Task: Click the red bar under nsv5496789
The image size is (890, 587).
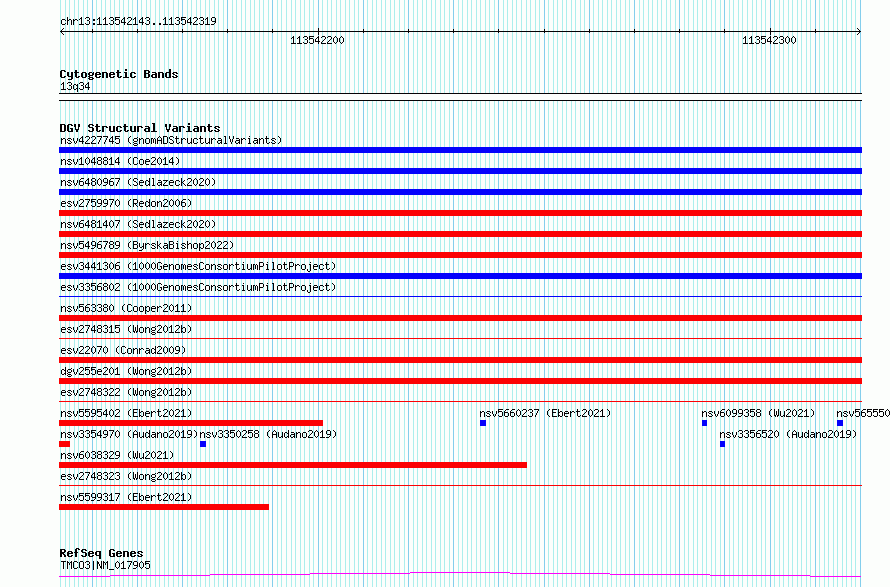Action: pyautogui.click(x=460, y=255)
